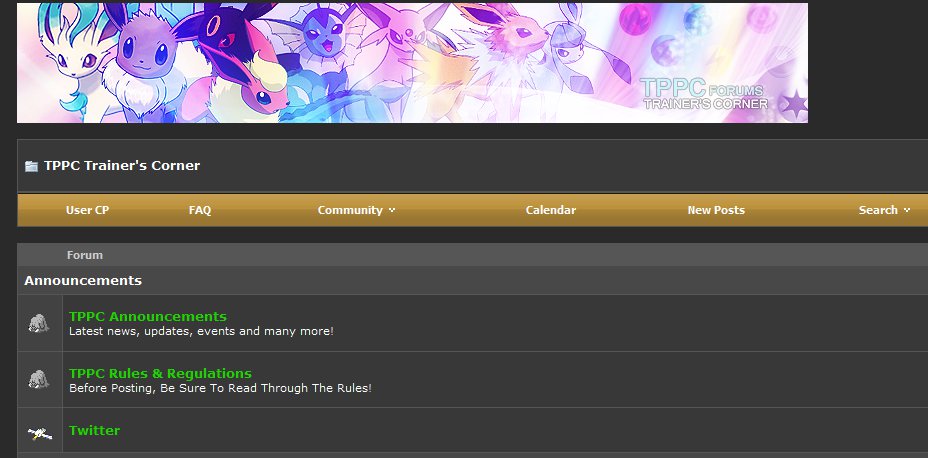Click the Search menu label
Screen dimensions: 928x458
[878, 210]
